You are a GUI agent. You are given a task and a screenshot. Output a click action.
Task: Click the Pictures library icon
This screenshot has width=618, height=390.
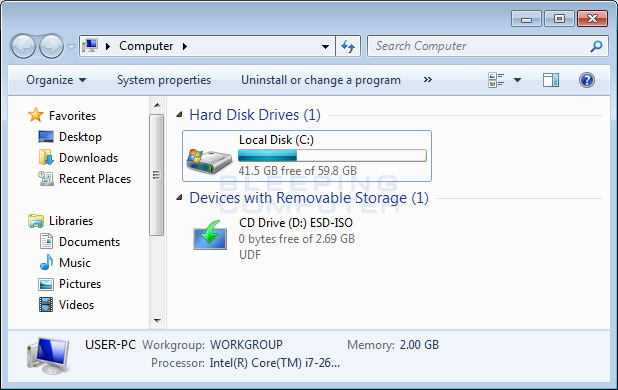[46, 284]
